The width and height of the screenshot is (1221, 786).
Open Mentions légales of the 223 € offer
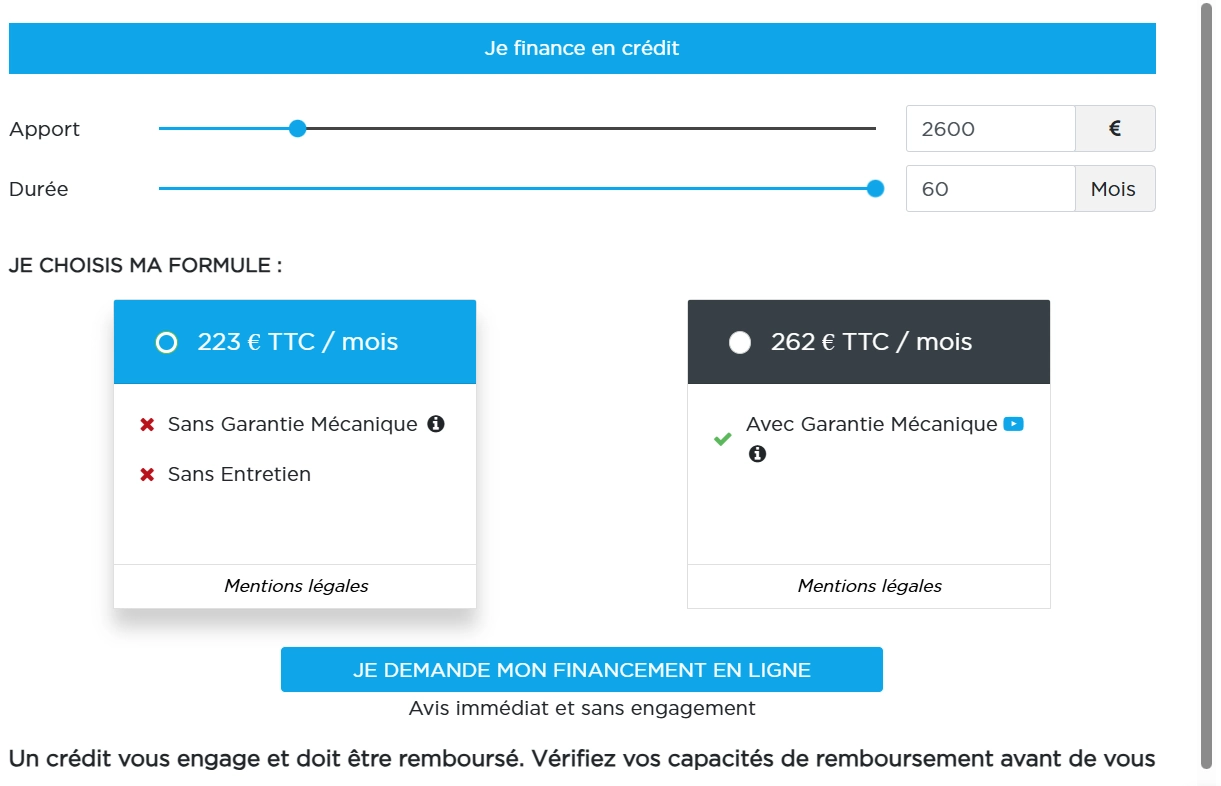point(296,586)
